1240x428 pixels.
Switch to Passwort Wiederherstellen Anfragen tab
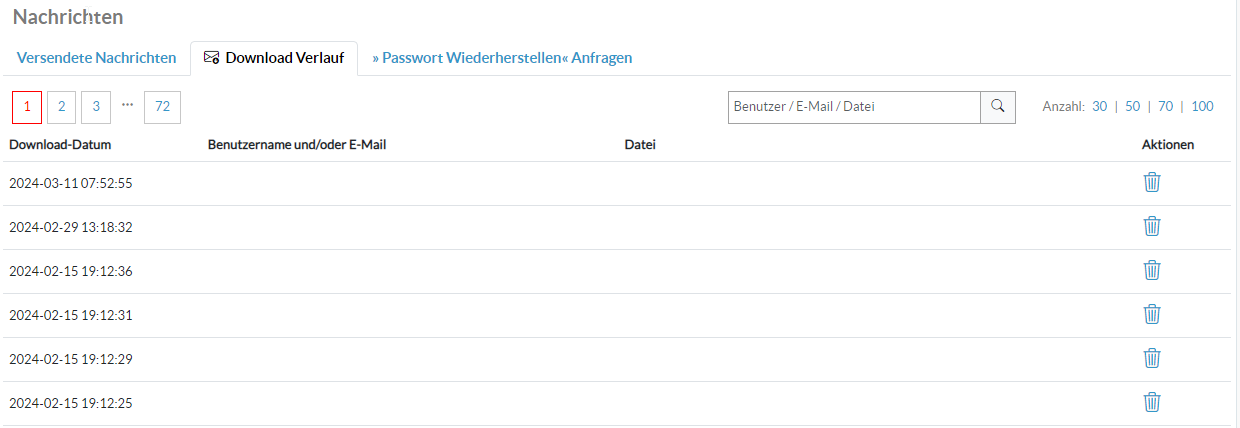[x=502, y=58]
